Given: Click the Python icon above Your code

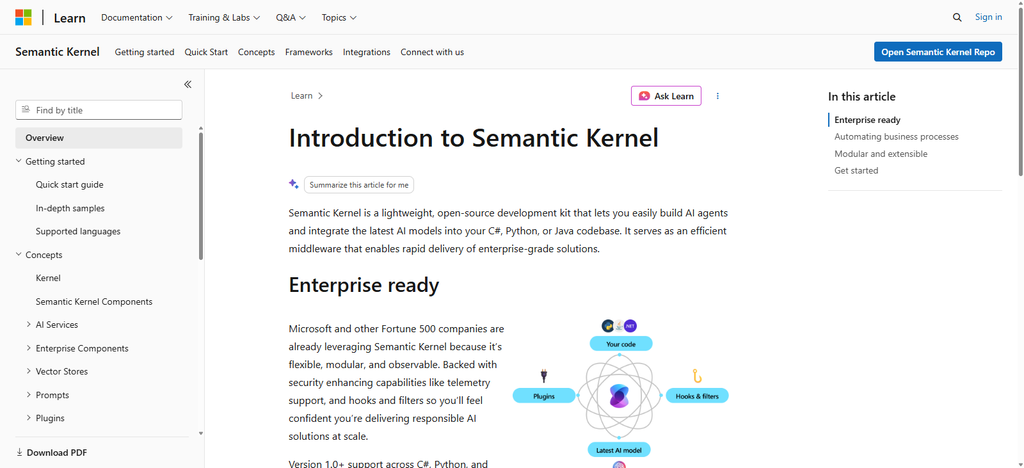Looking at the screenshot, I should pyautogui.click(x=608, y=325).
